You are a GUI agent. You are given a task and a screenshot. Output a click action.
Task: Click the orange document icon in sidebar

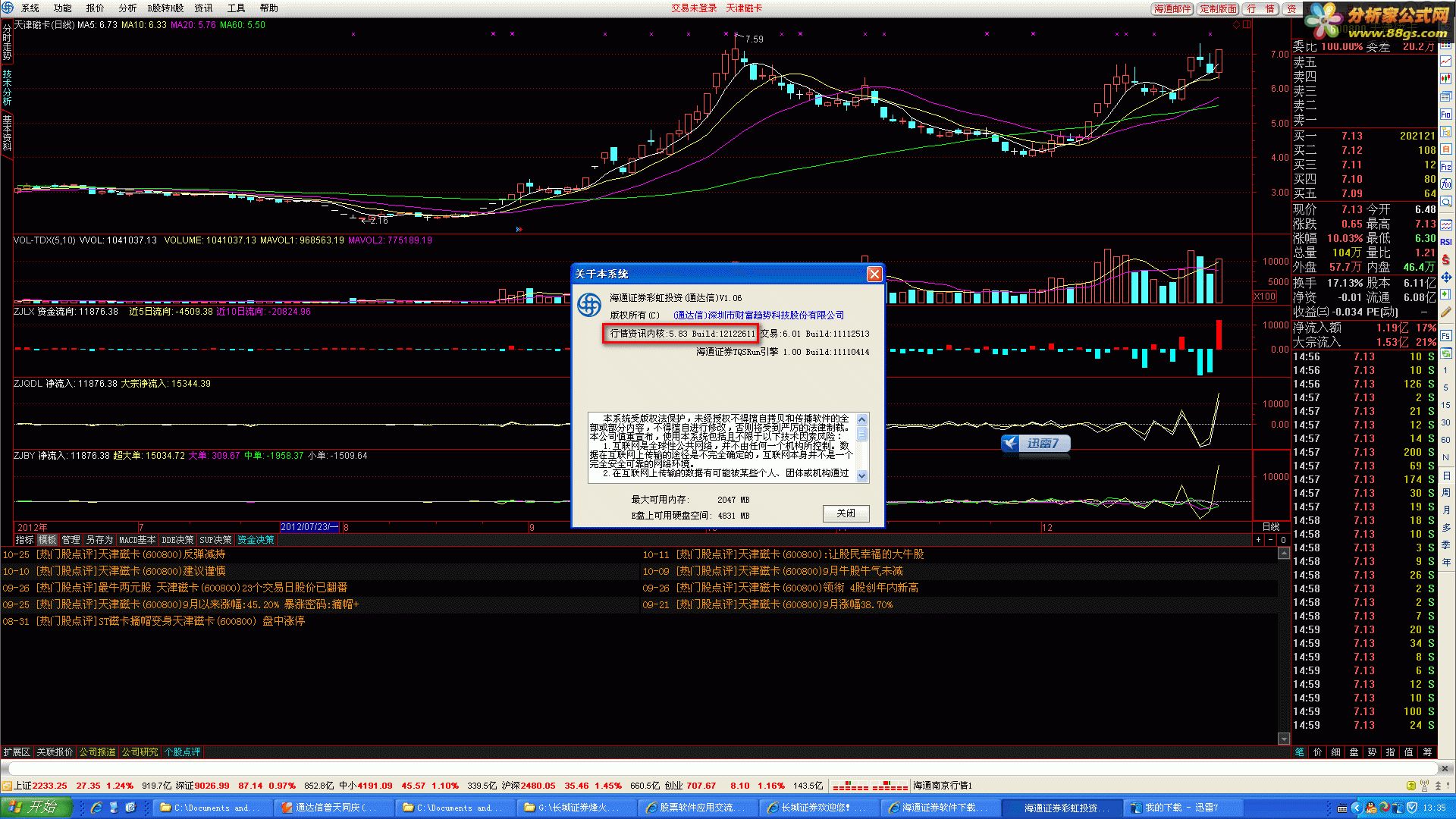point(1446,149)
